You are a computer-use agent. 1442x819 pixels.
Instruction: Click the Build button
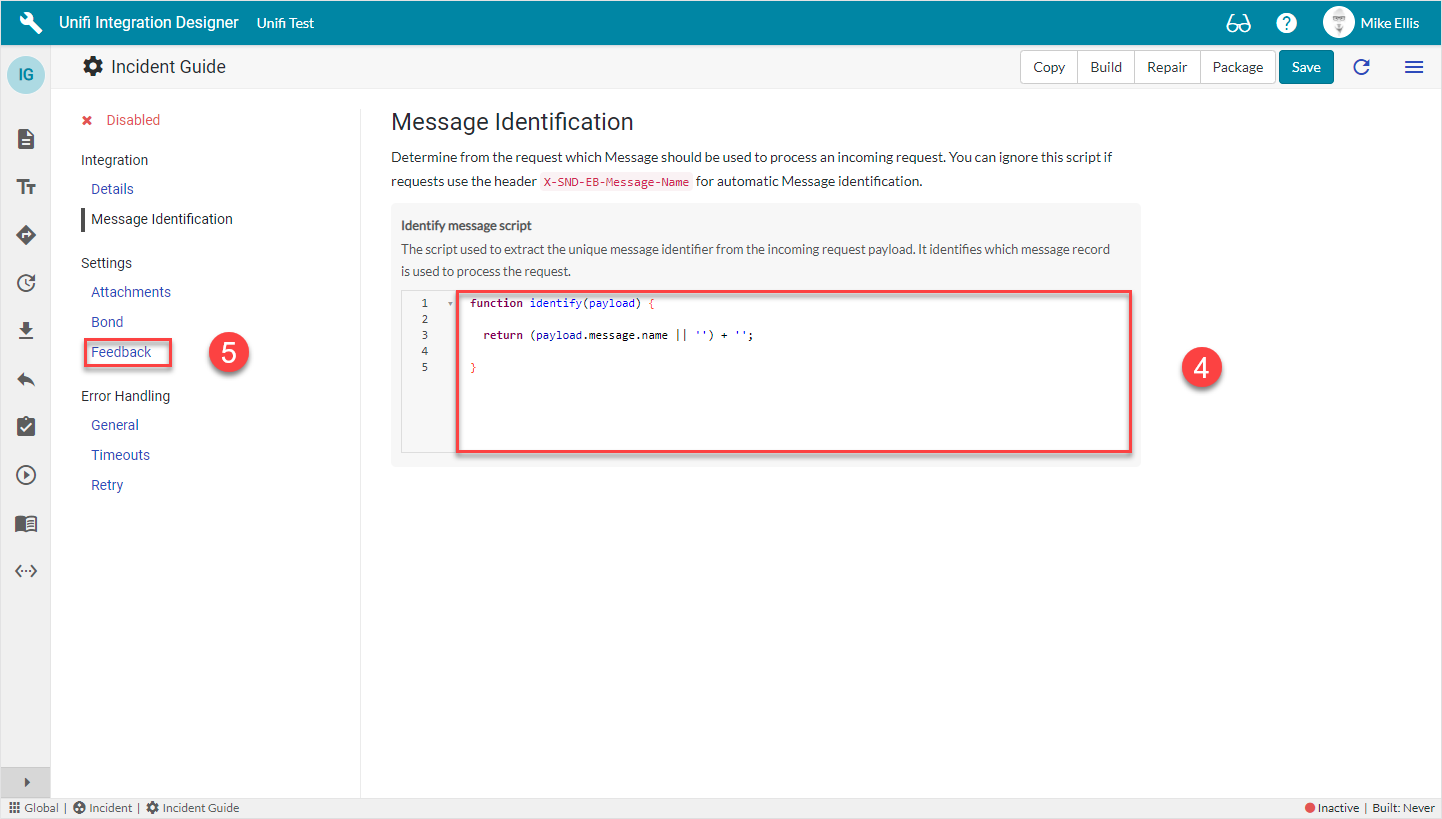1105,67
